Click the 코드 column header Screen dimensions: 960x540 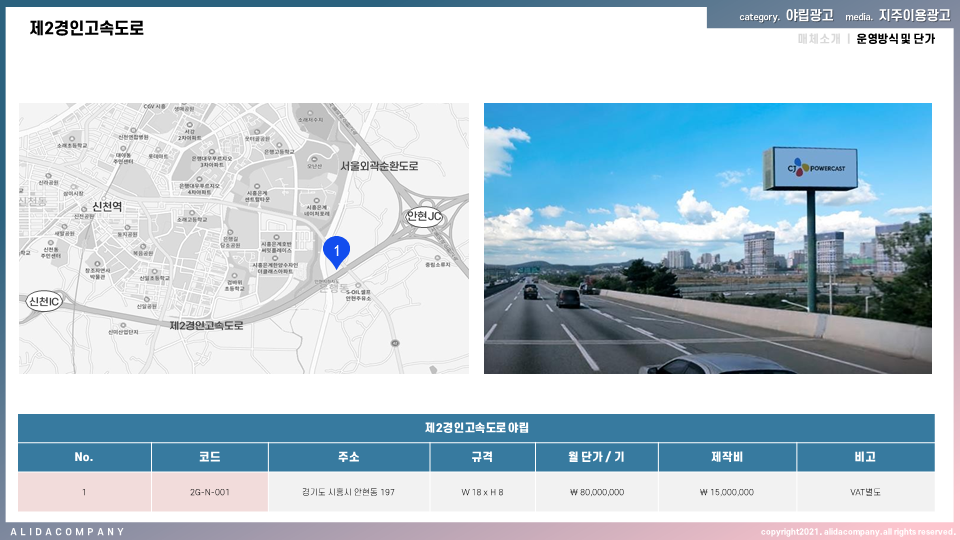(209, 457)
